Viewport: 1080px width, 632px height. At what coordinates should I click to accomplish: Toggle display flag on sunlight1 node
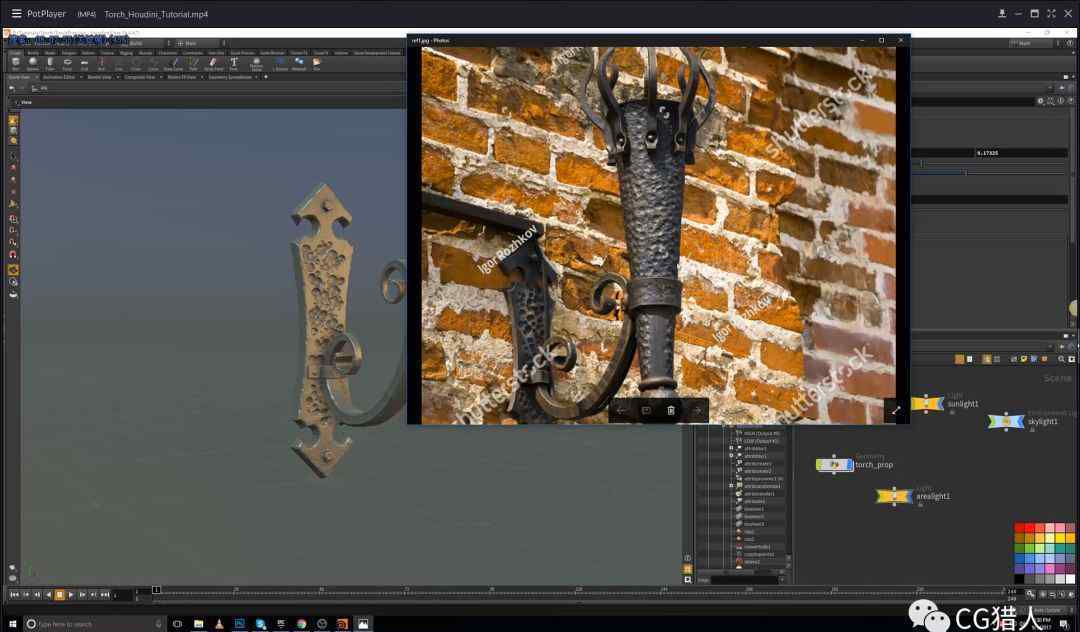(940, 403)
